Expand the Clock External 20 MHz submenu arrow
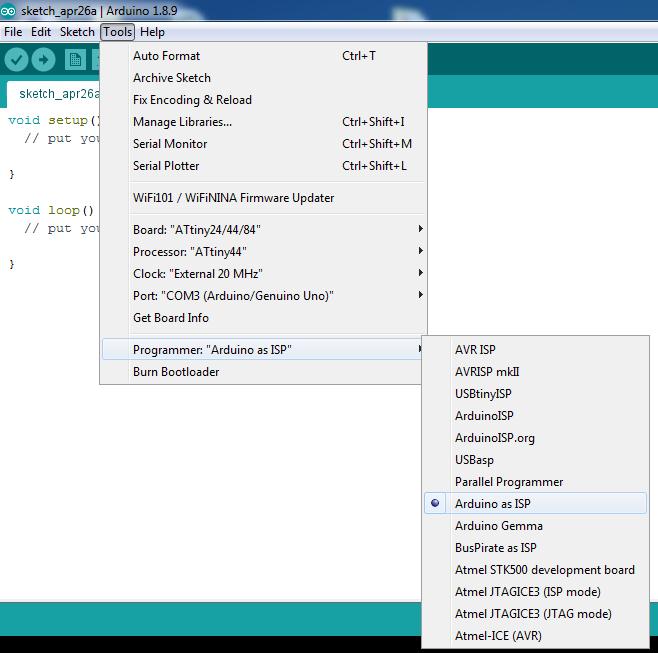 click(x=420, y=273)
